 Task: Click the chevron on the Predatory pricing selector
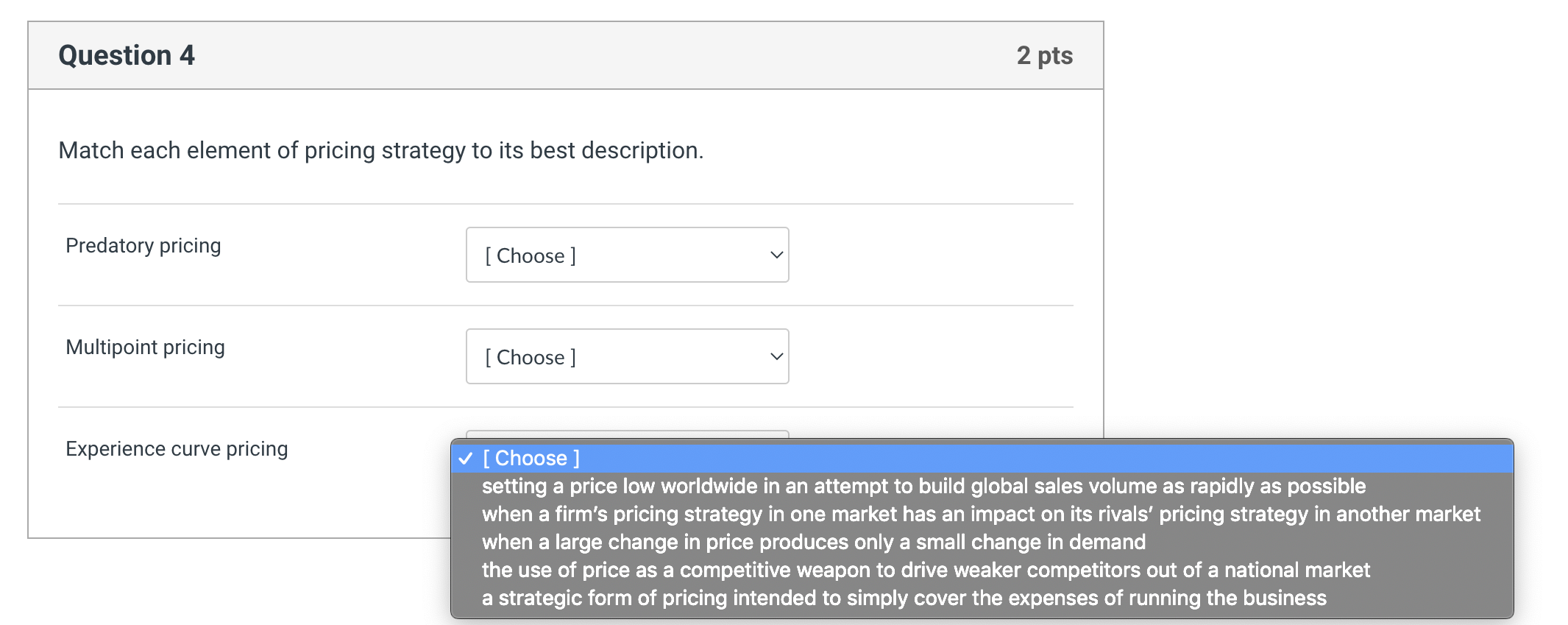click(775, 255)
